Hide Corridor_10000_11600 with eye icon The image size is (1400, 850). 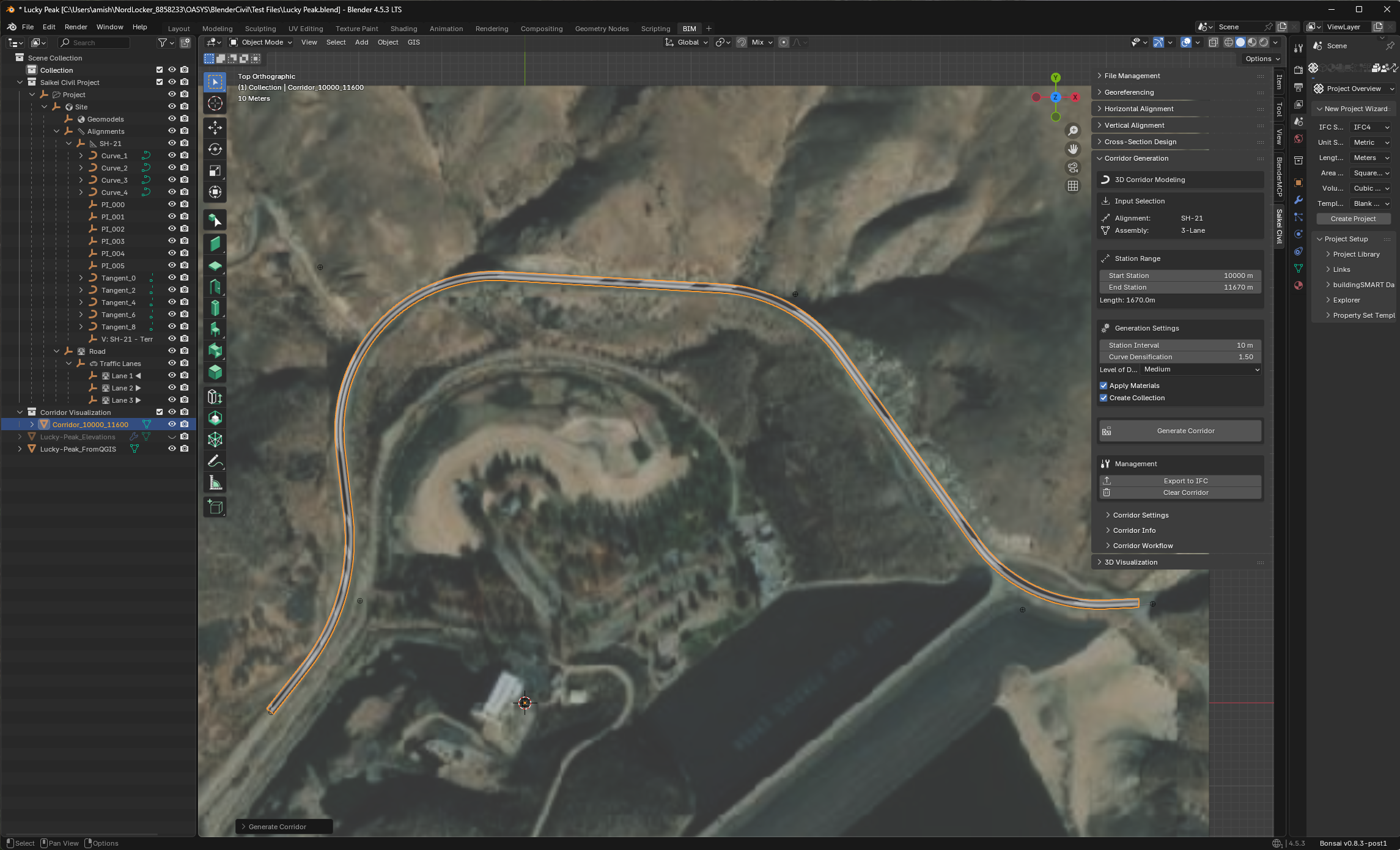point(172,424)
